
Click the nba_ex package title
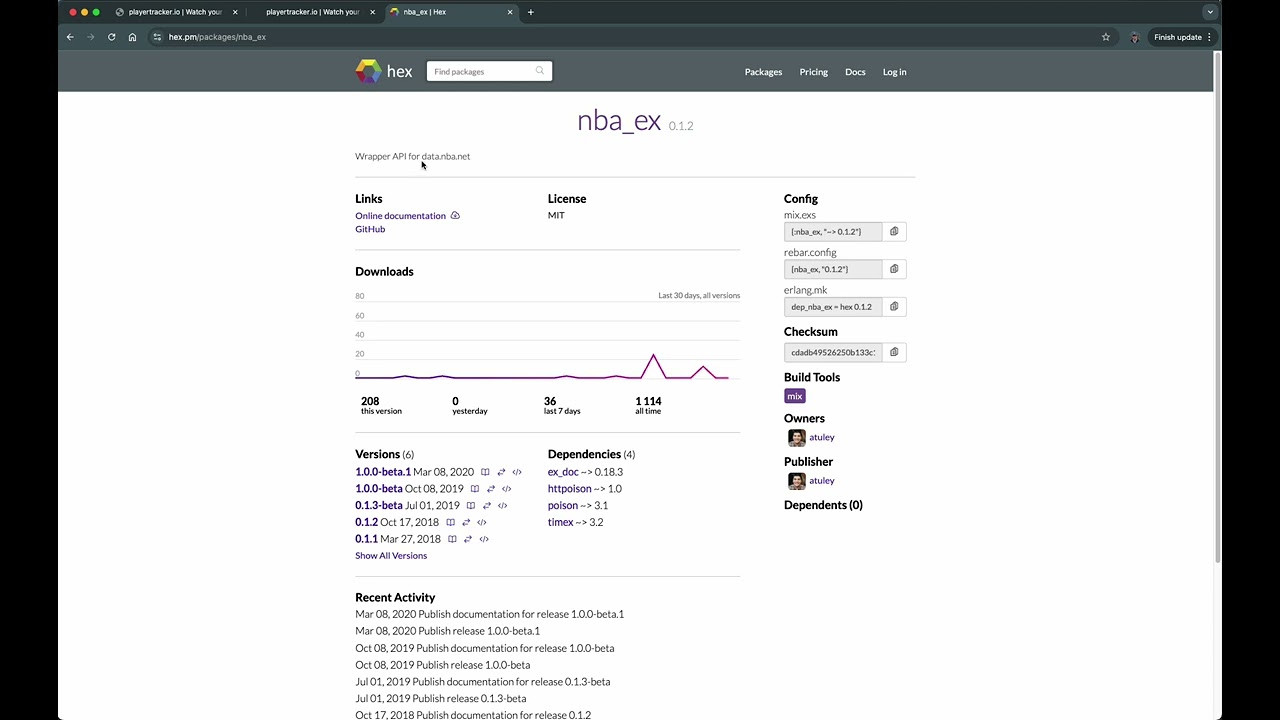619,121
